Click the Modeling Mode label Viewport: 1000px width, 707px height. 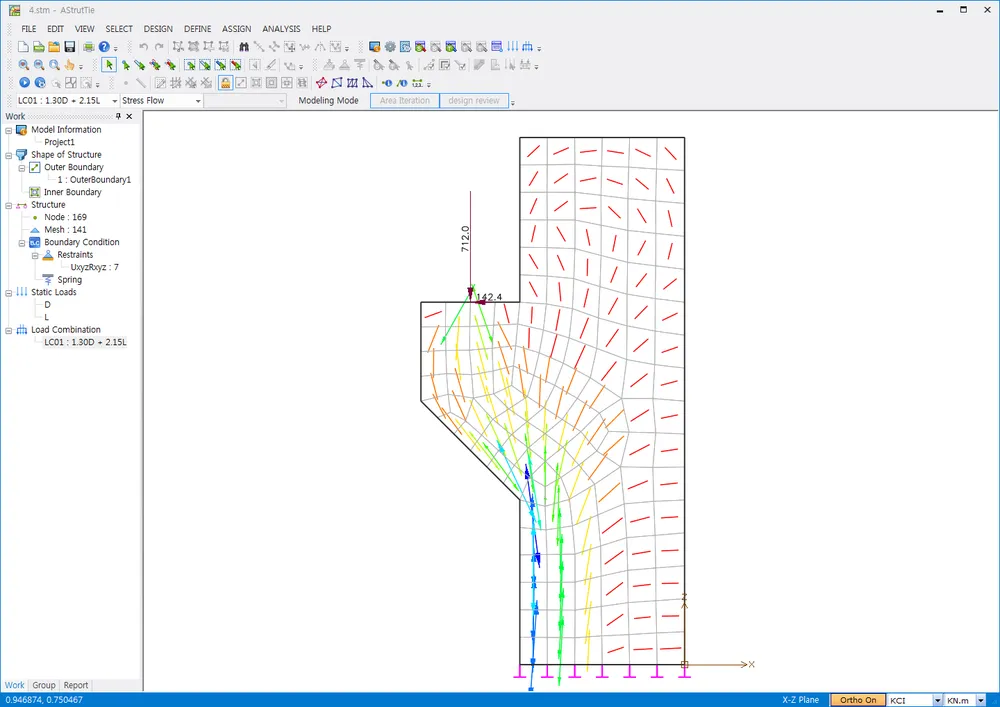coord(328,101)
